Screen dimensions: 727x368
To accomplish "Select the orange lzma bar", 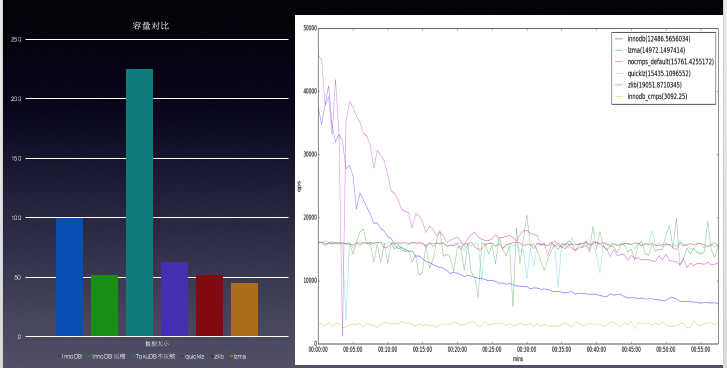I will pyautogui.click(x=244, y=309).
